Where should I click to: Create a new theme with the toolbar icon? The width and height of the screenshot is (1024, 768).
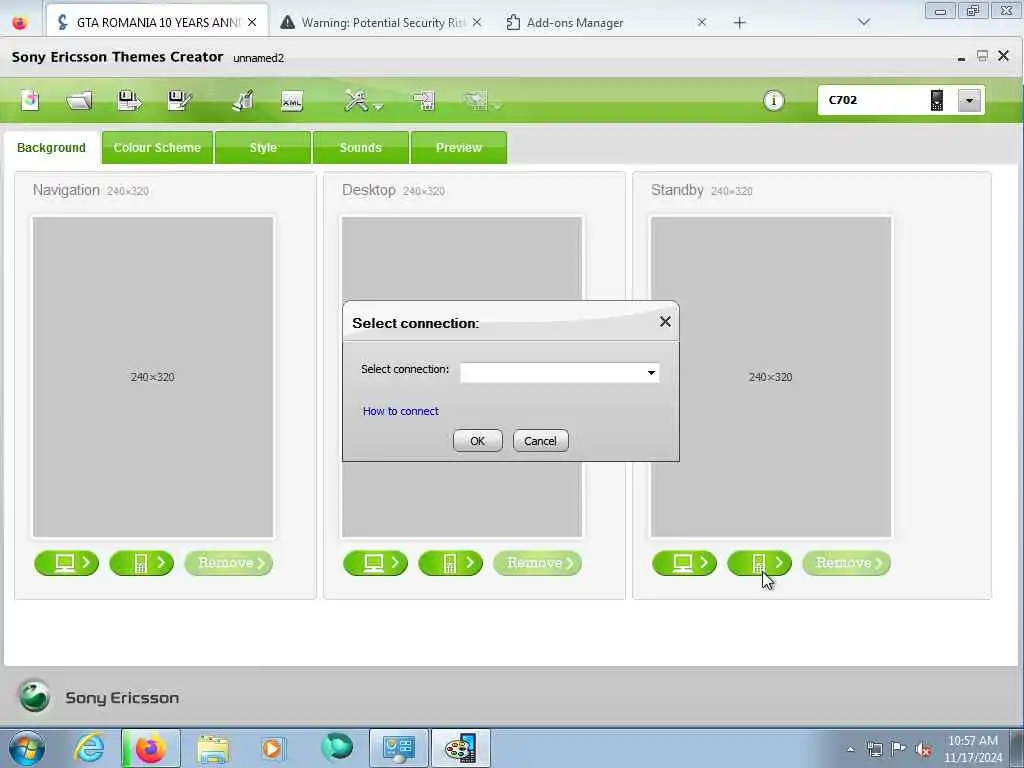coord(30,101)
